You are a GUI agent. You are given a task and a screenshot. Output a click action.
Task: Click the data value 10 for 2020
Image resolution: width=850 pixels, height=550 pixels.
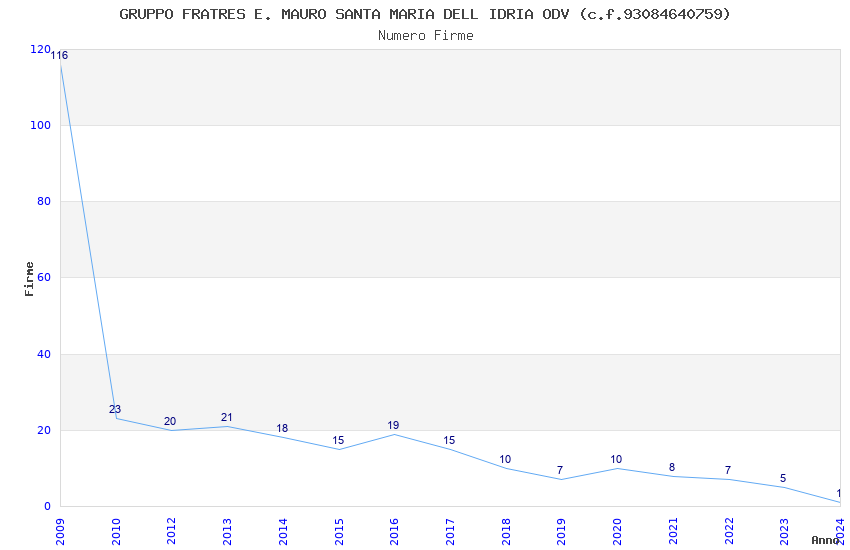click(x=616, y=459)
